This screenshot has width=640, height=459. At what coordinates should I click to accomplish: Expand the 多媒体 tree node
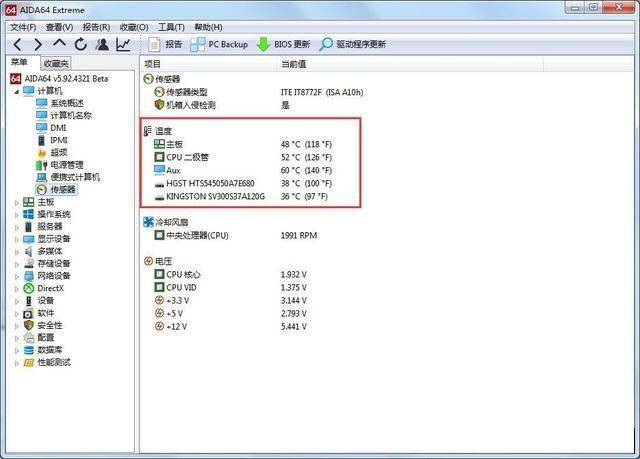17,252
